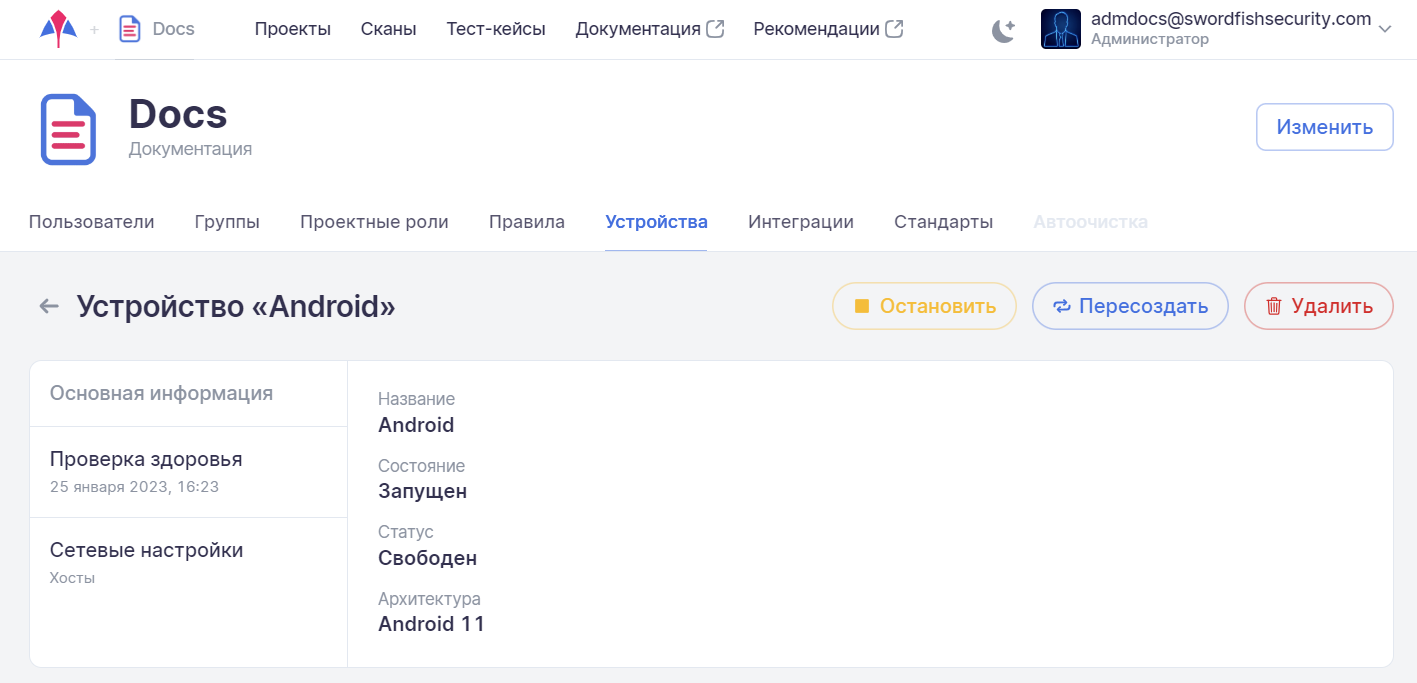Switch to the Пользователи tab
This screenshot has height=683, width=1417.
[91, 222]
